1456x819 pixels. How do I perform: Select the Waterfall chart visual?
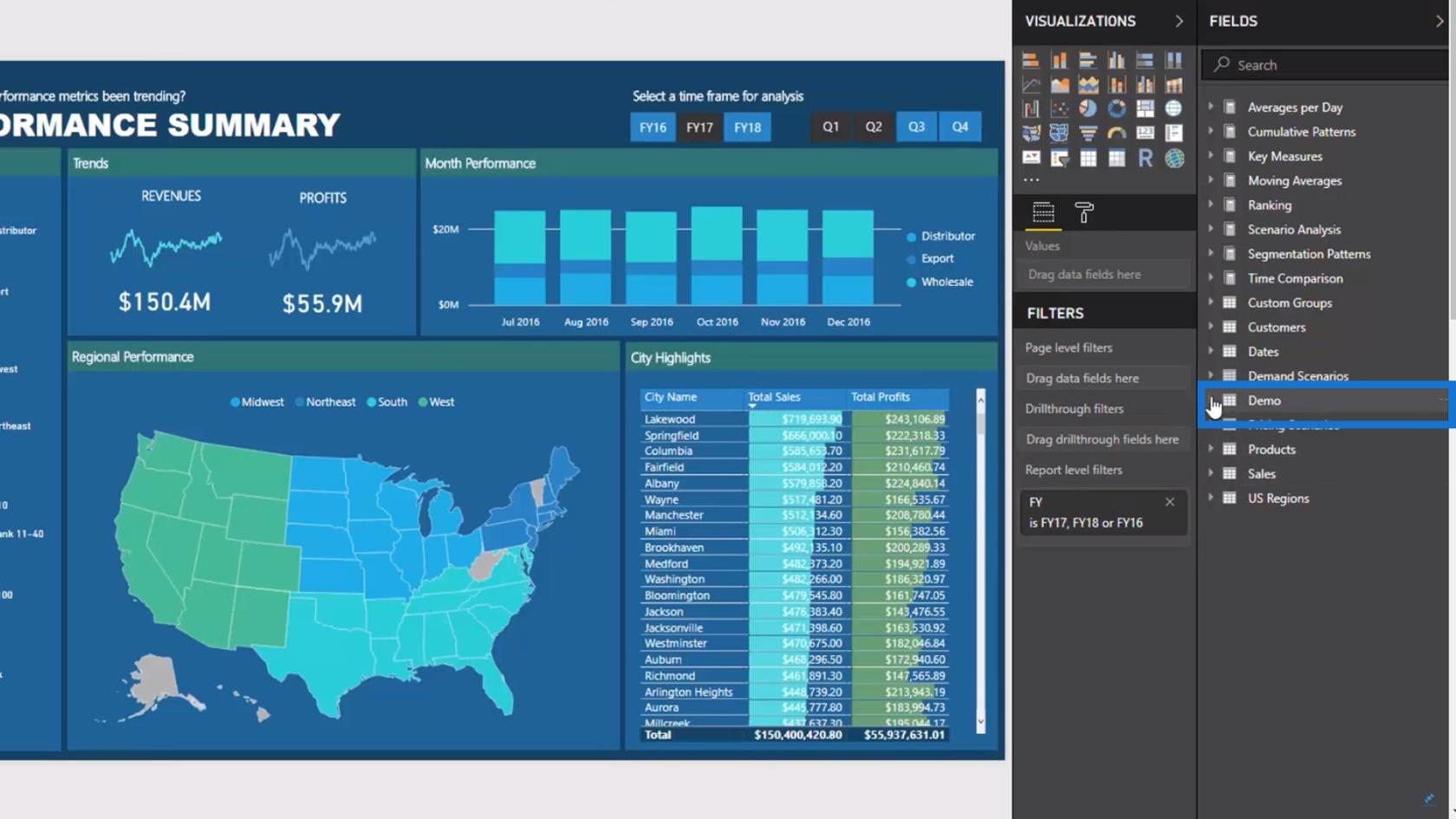tap(1030, 108)
